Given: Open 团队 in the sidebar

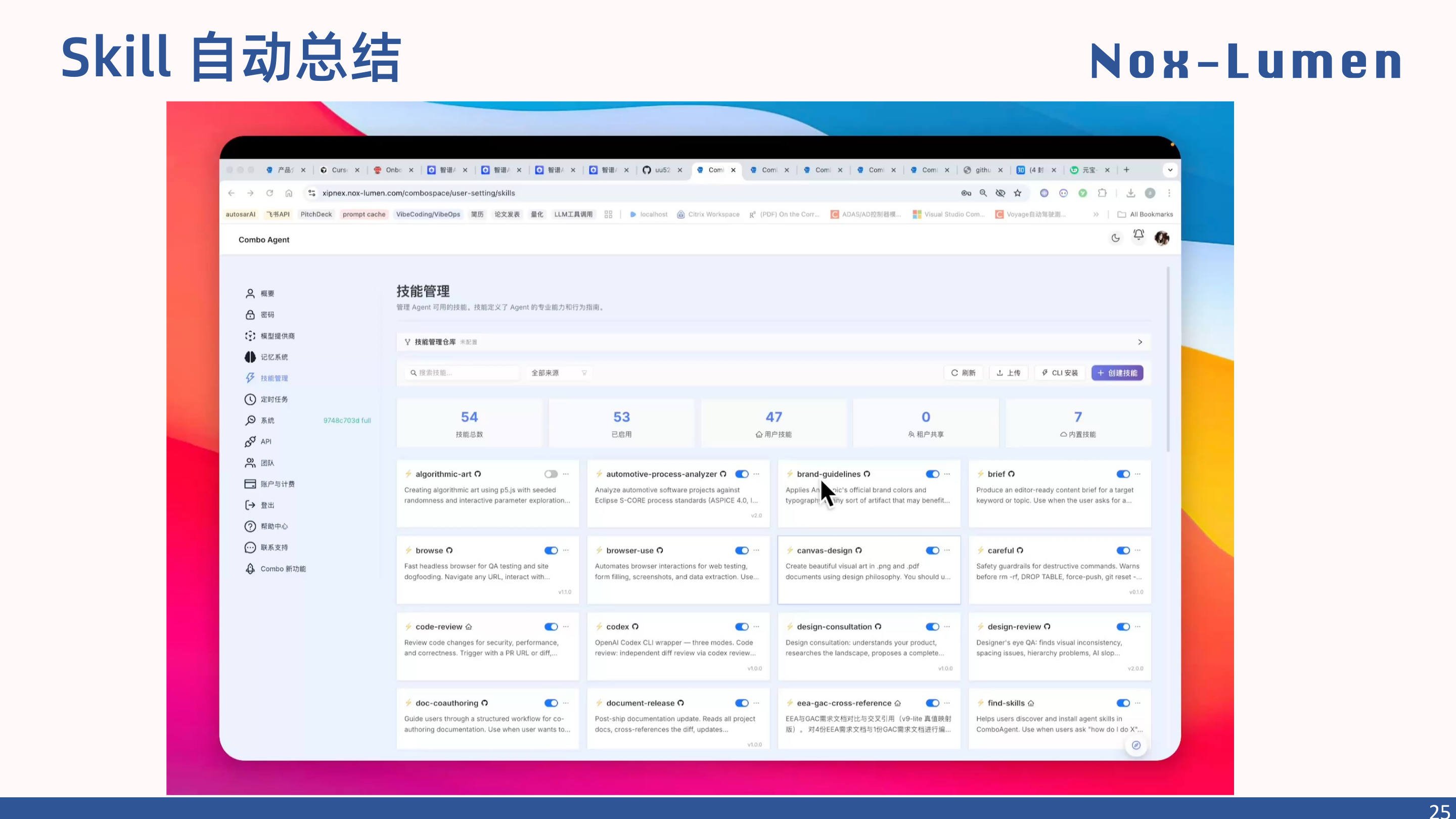Looking at the screenshot, I should (260, 463).
